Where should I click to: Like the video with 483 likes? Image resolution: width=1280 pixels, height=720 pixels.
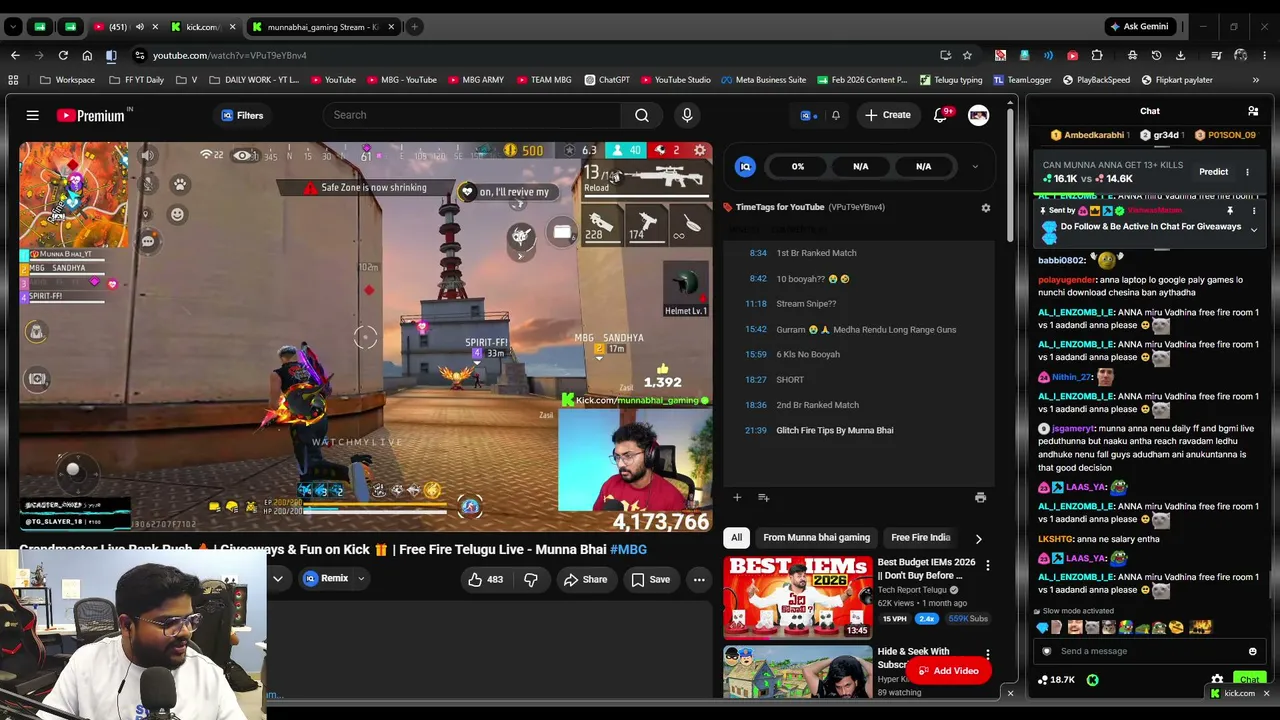(x=485, y=579)
